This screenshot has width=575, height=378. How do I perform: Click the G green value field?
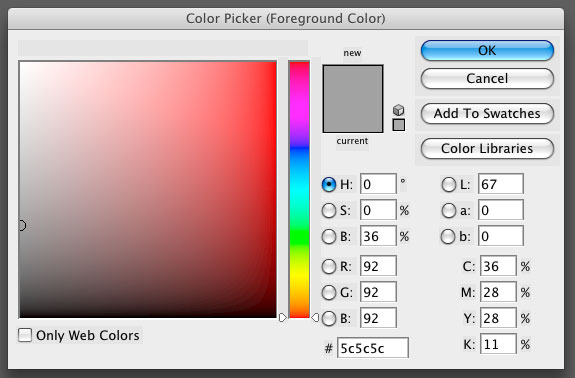pyautogui.click(x=378, y=292)
